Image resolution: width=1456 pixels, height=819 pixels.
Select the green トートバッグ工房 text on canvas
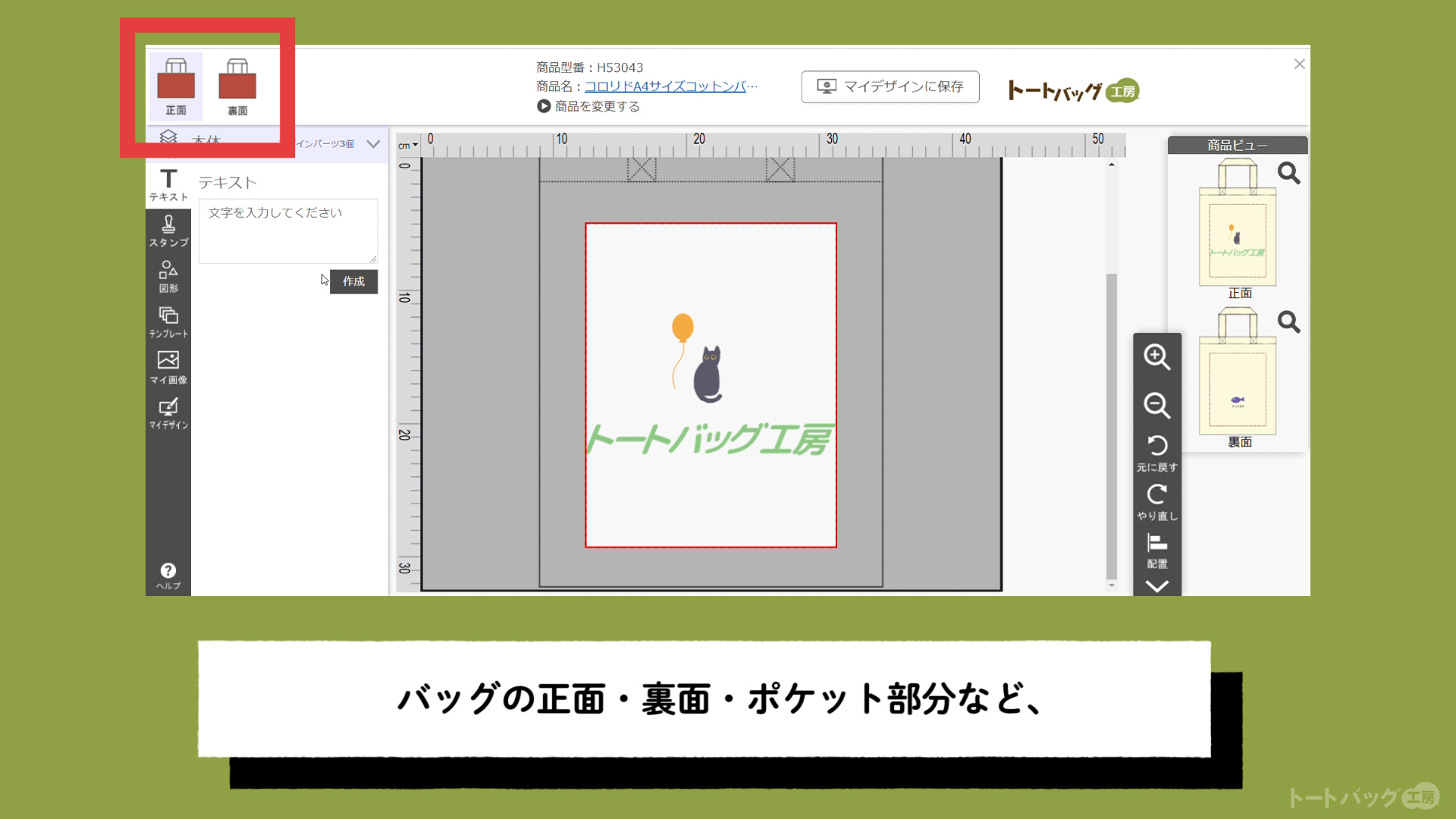tap(711, 439)
